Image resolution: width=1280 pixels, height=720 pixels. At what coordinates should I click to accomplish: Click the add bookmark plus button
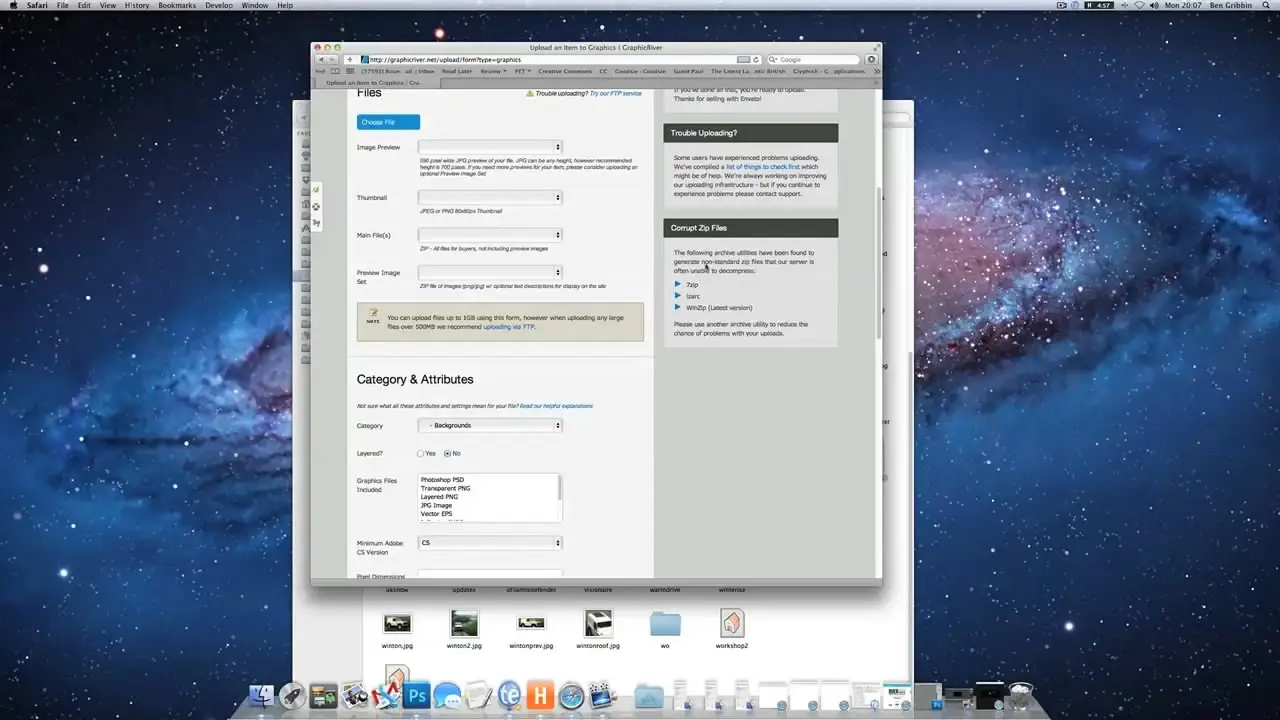click(350, 60)
